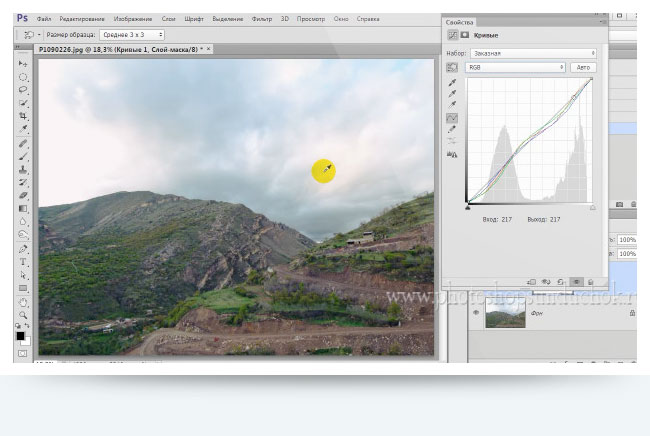
Task: Select the Clone Stamp tool
Action: [x=23, y=170]
